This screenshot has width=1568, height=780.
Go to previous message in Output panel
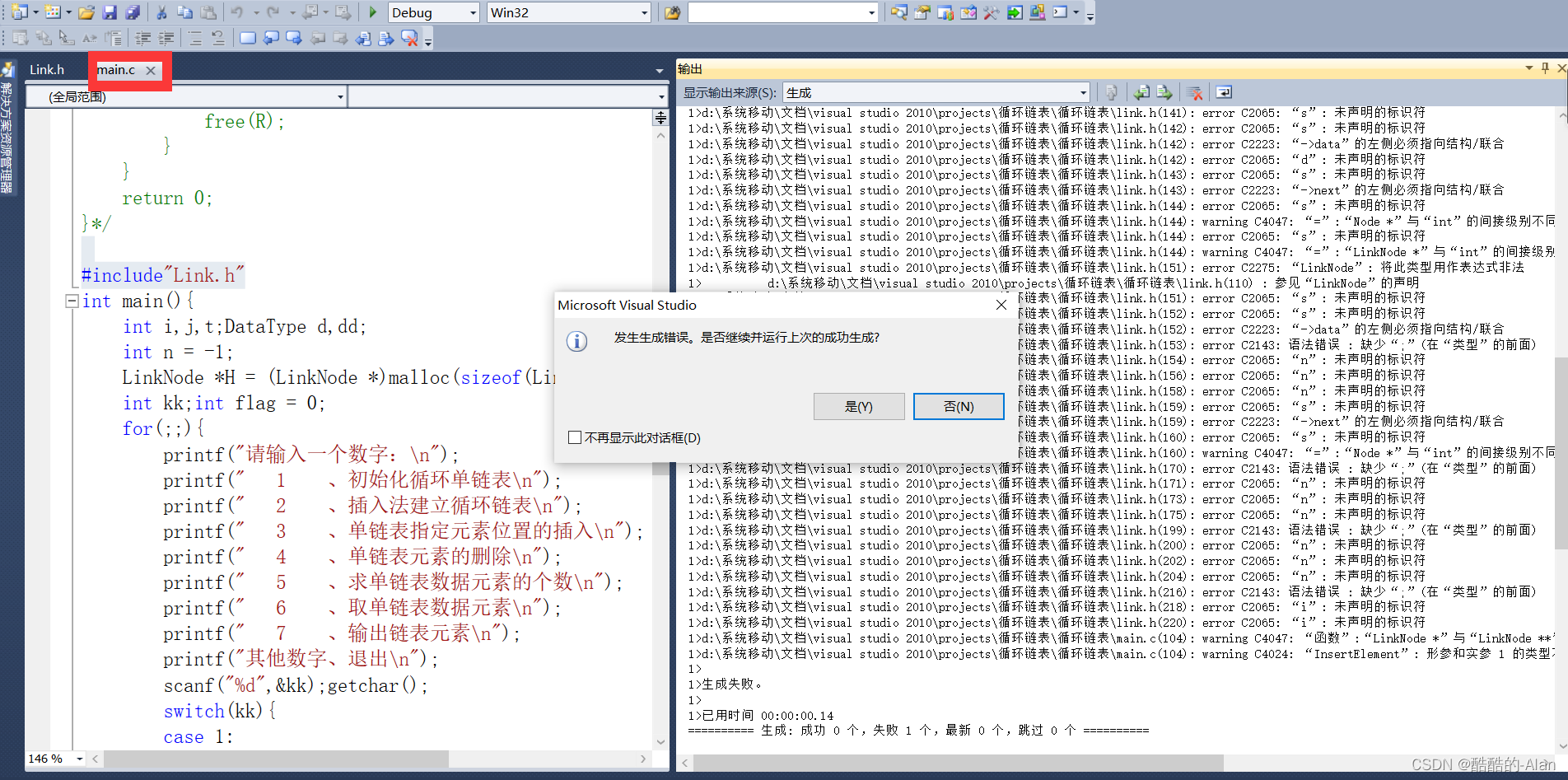click(x=1141, y=92)
